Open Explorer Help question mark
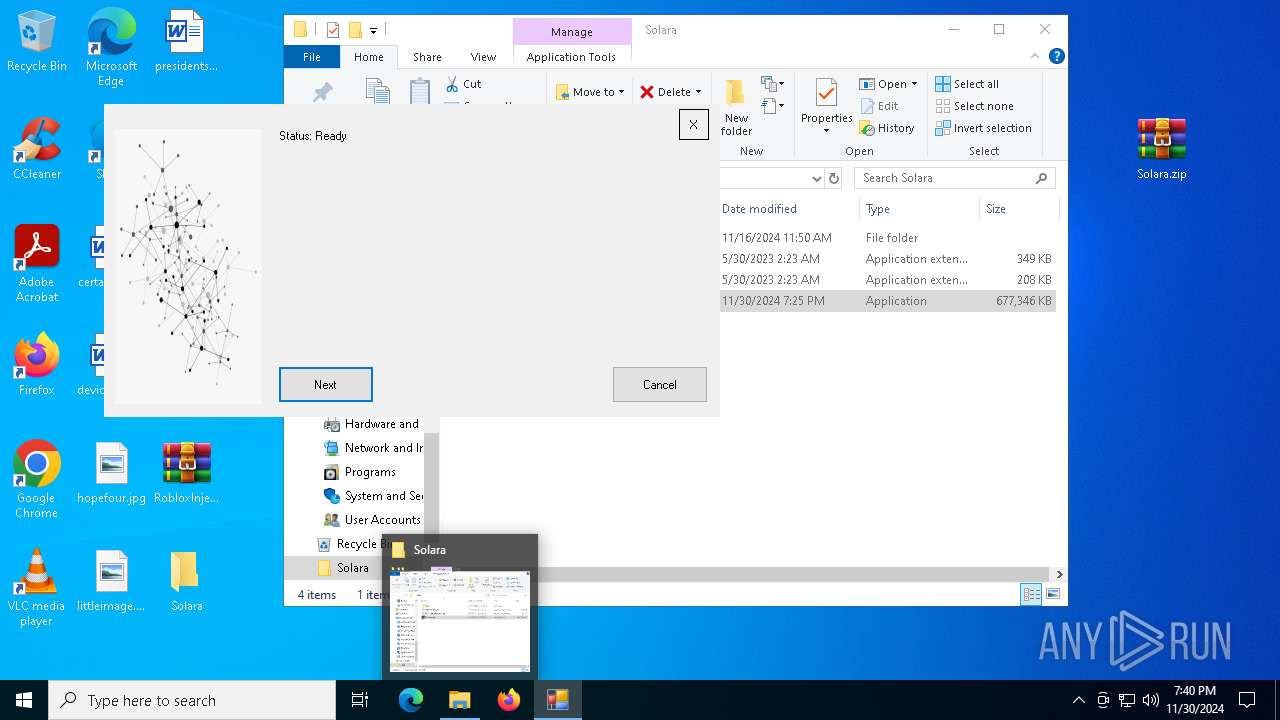 pos(1057,57)
